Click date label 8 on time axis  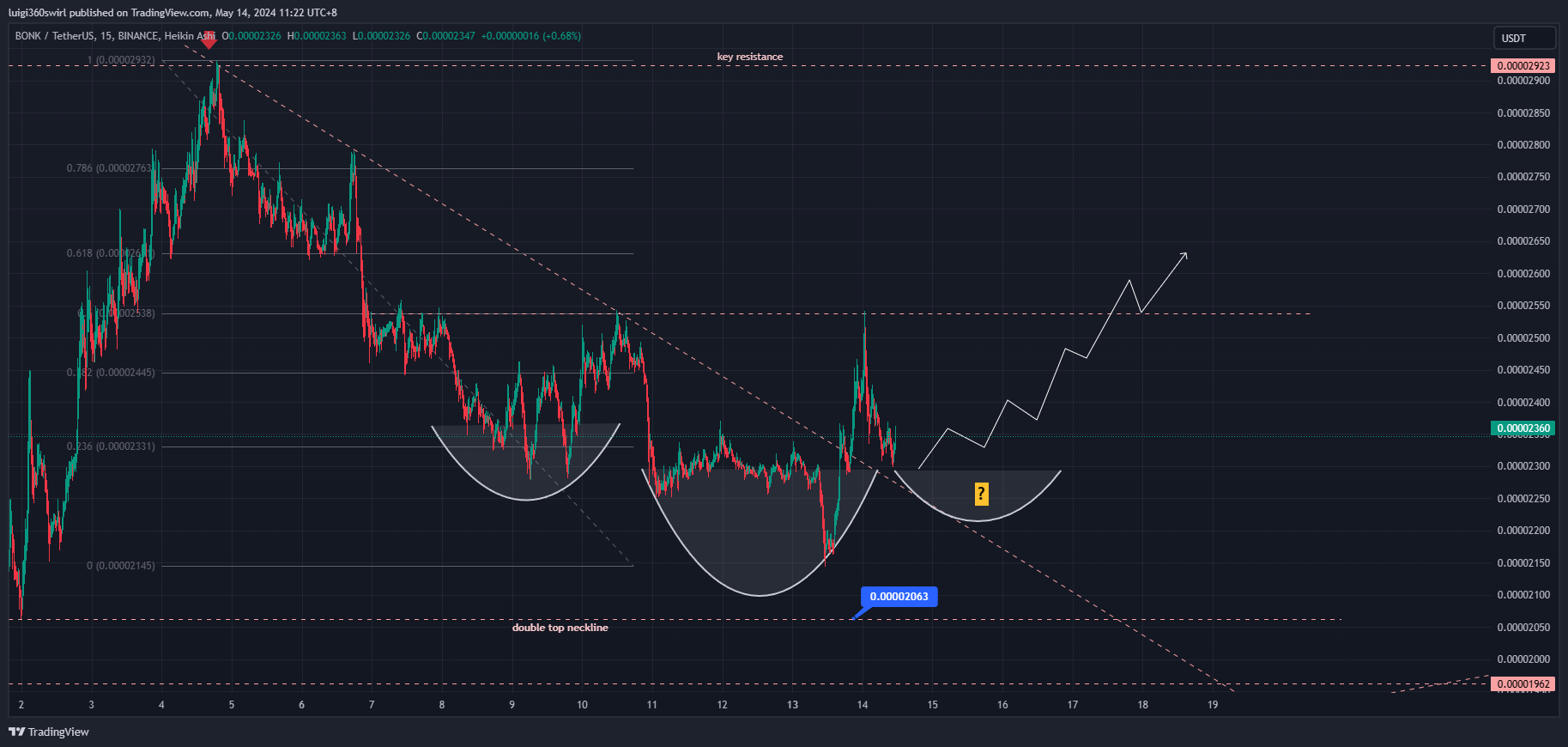442,705
